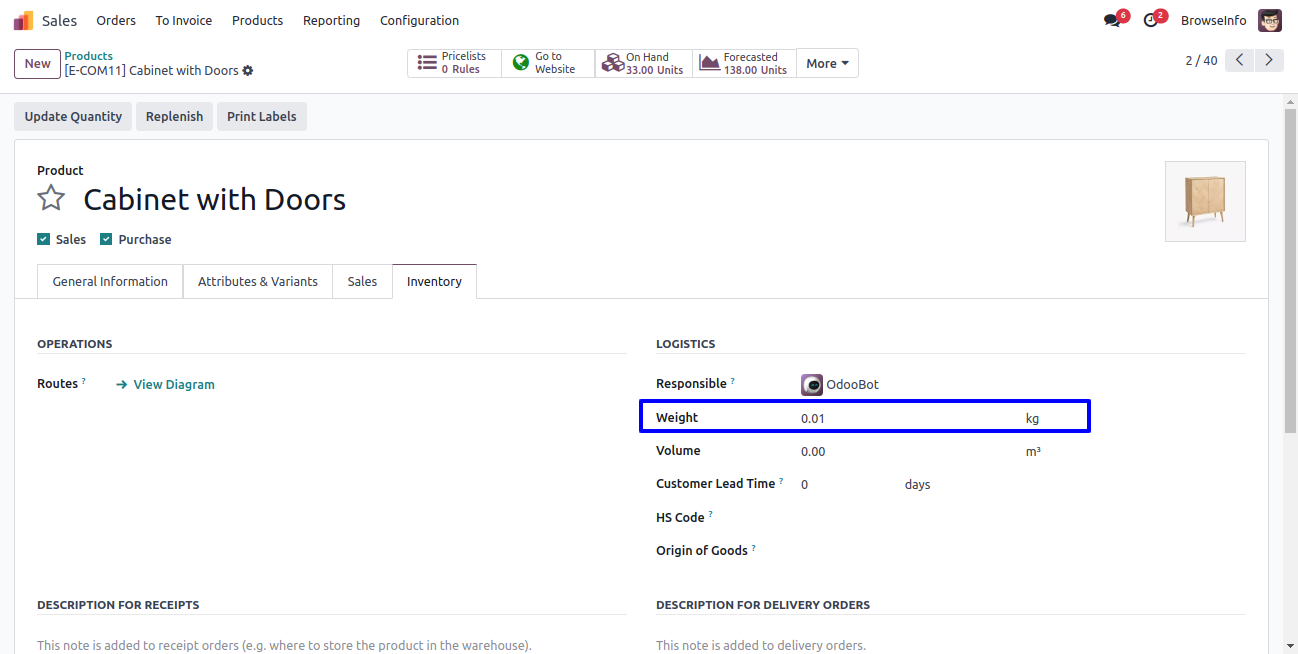Viewport: 1298px width, 654px height.
Task: Click the HS Code input field
Action: coord(1023,517)
